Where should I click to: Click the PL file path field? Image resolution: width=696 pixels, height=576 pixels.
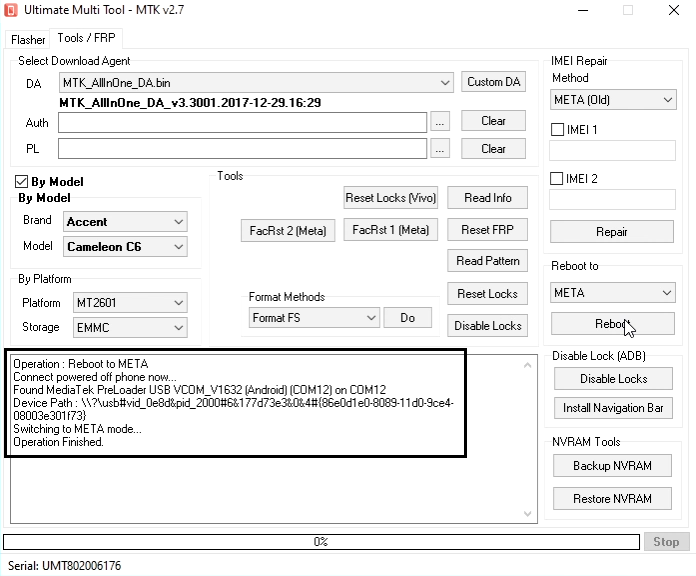(242, 149)
